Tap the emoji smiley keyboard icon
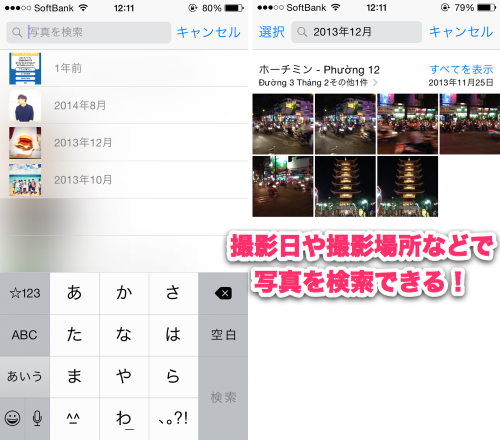The width and height of the screenshot is (500, 440). (x=12, y=418)
